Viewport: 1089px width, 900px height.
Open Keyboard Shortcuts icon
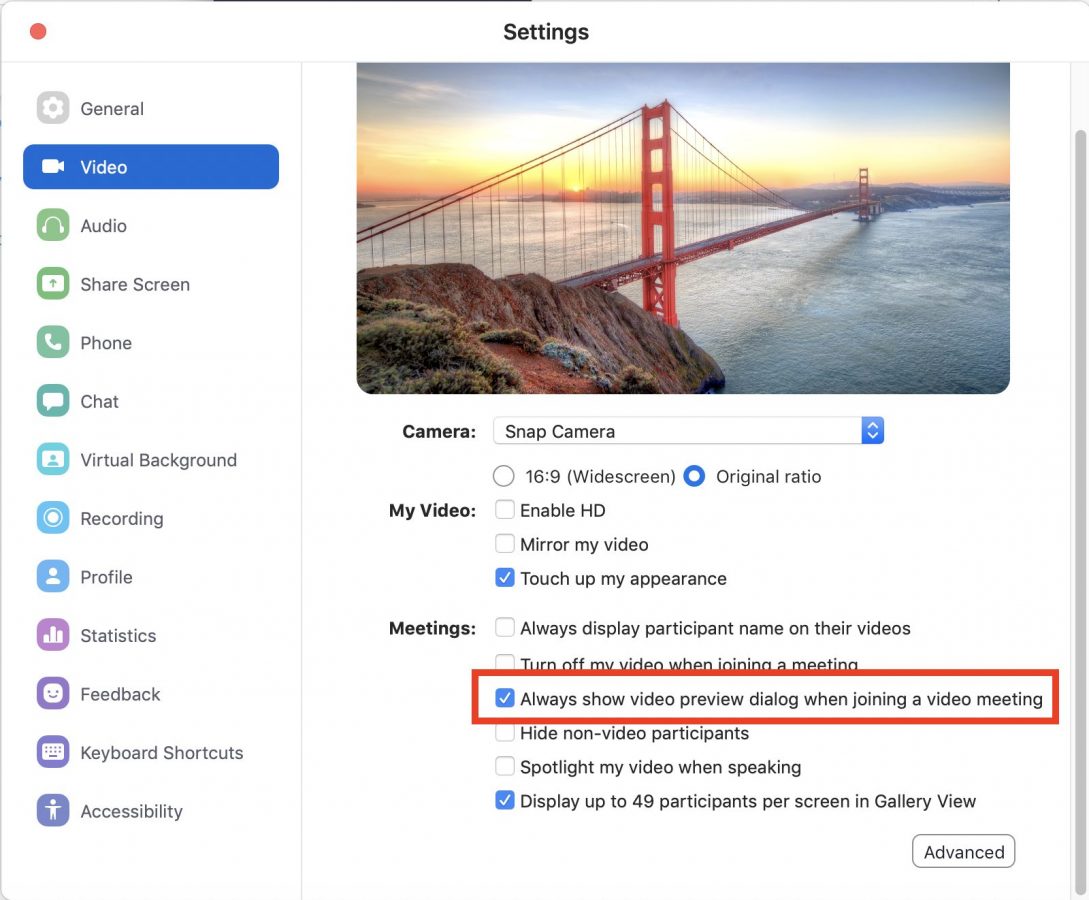pyautogui.click(x=53, y=752)
